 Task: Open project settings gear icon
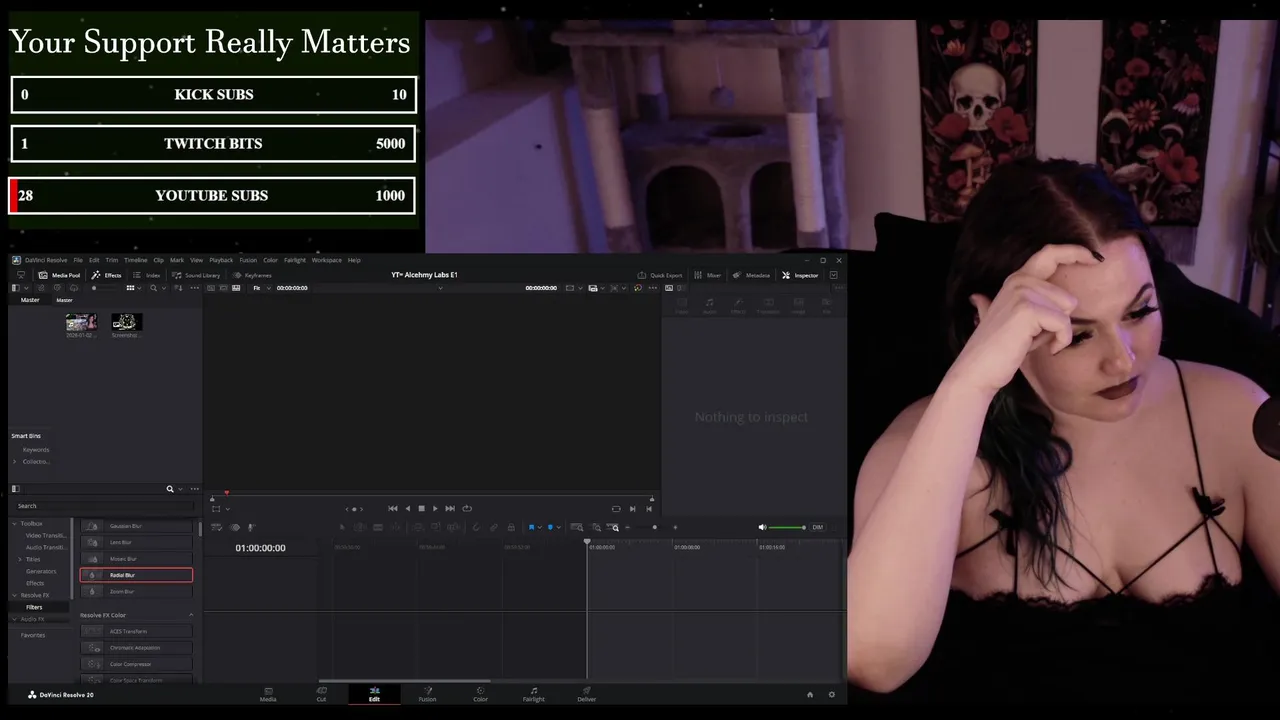tap(831, 694)
